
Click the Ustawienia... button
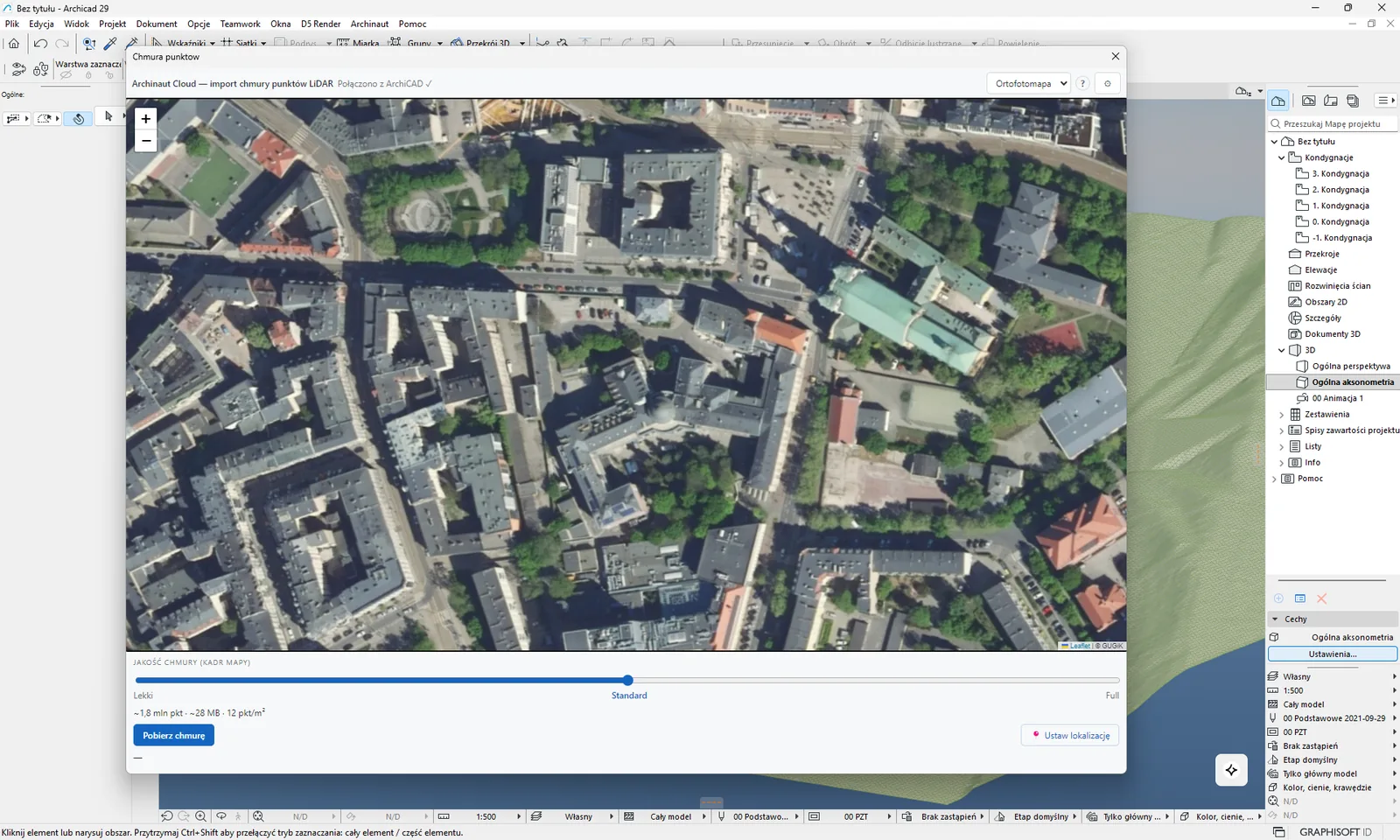(x=1332, y=654)
